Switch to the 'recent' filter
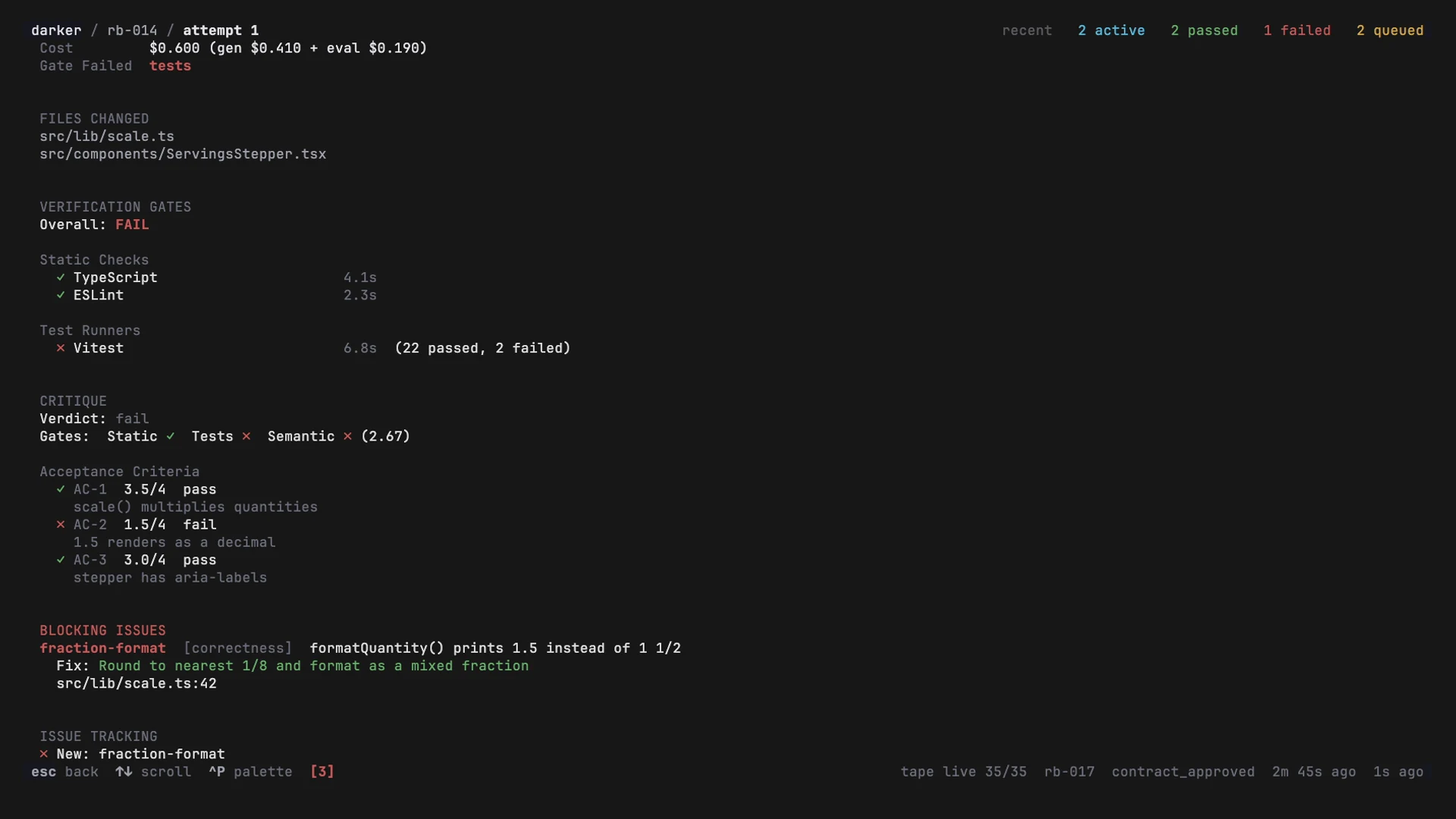 pos(1027,30)
